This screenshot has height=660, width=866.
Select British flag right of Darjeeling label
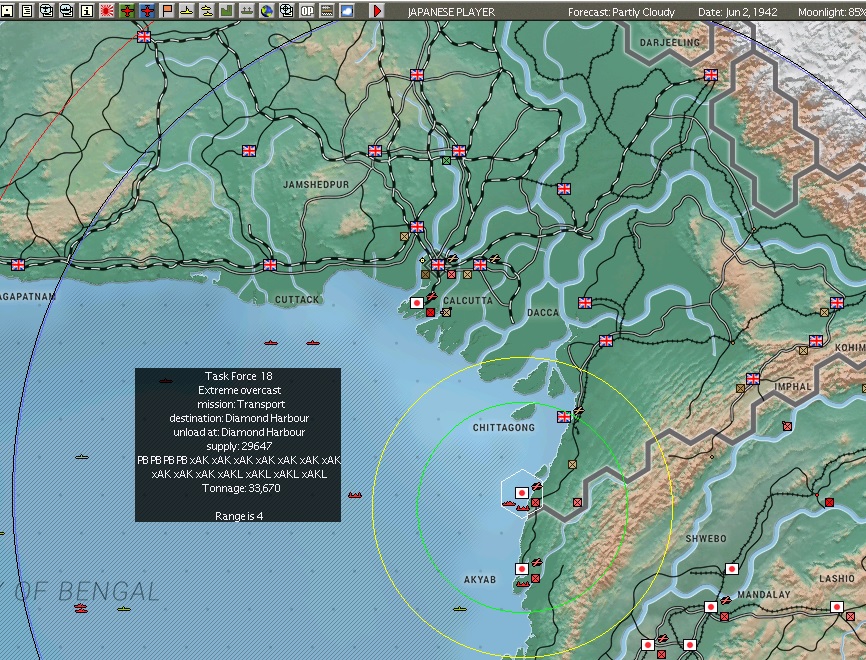coord(711,75)
